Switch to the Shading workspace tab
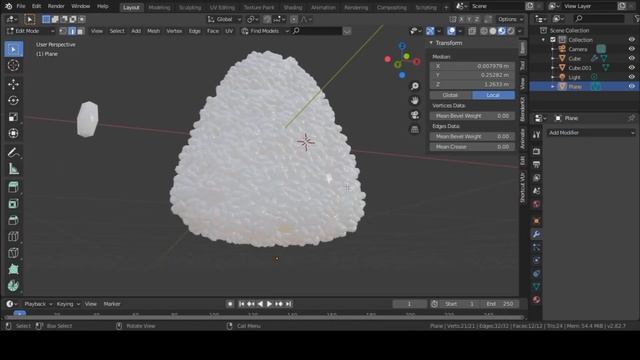The image size is (640, 360). point(293,7)
